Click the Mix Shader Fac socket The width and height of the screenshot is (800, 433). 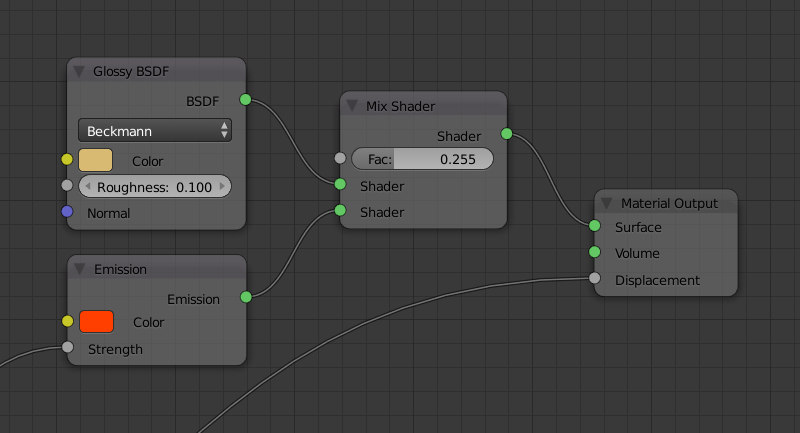point(340,158)
